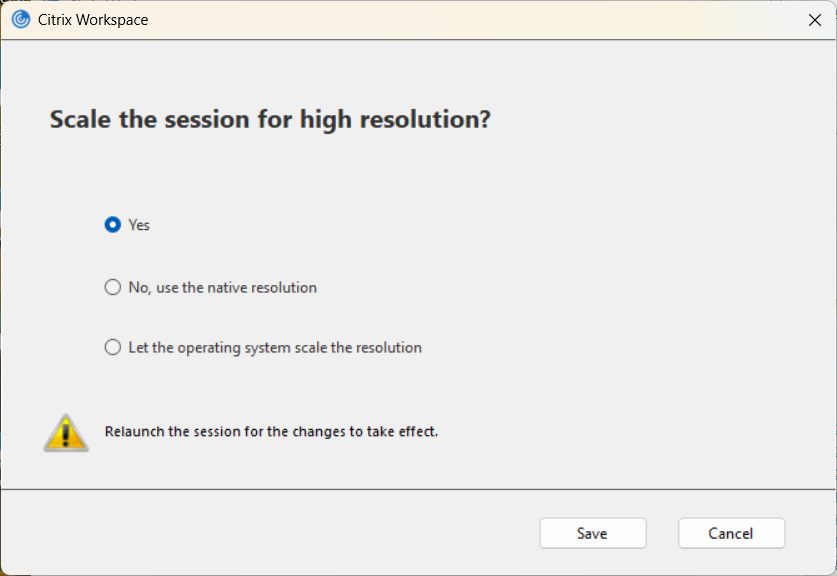Click the yellow warning triangle icon
The image size is (837, 576).
pos(66,432)
